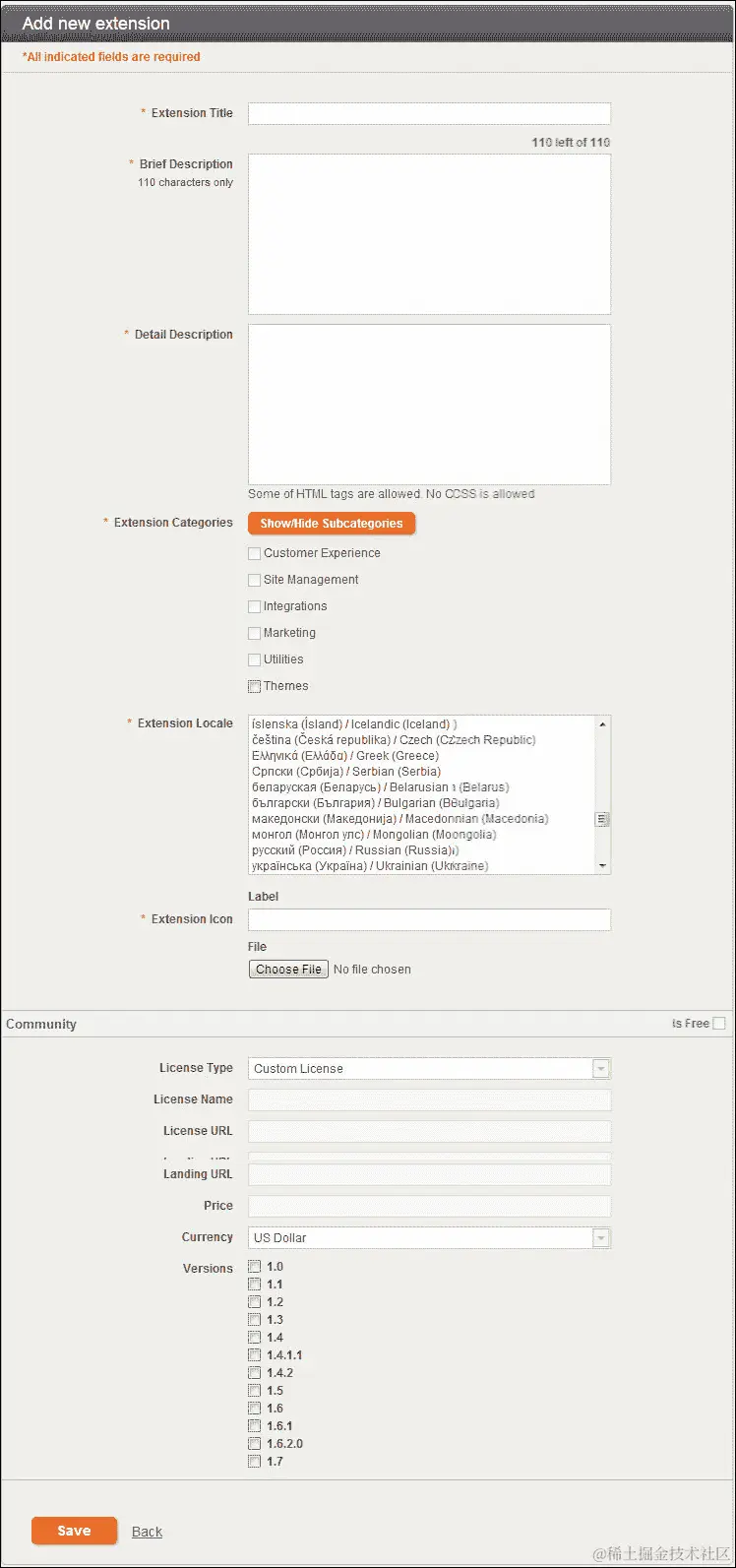Viewport: 736px width, 1568px height.
Task: Check version 1.0 checkbox
Action: click(255, 1267)
